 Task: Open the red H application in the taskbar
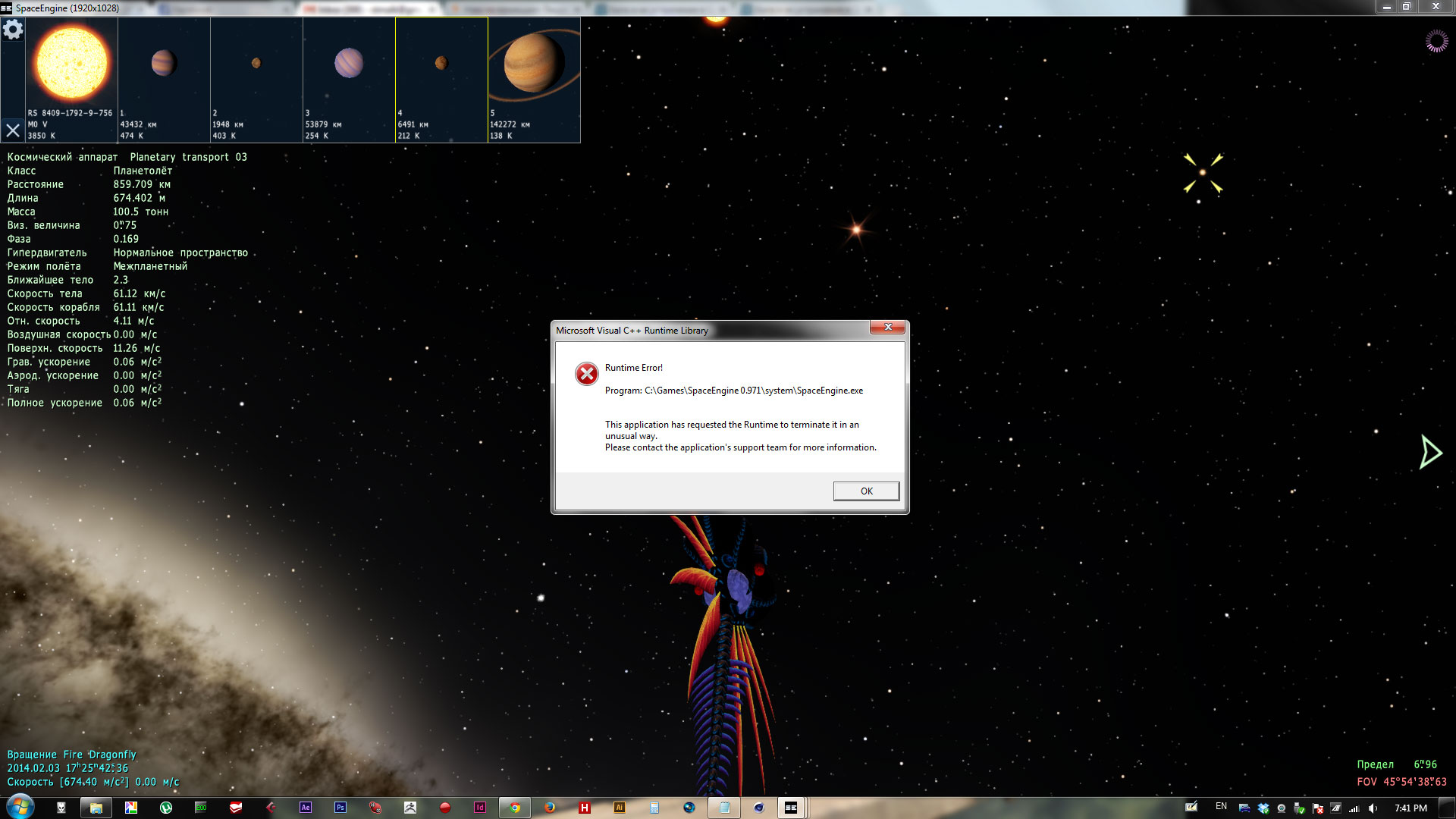click(585, 808)
